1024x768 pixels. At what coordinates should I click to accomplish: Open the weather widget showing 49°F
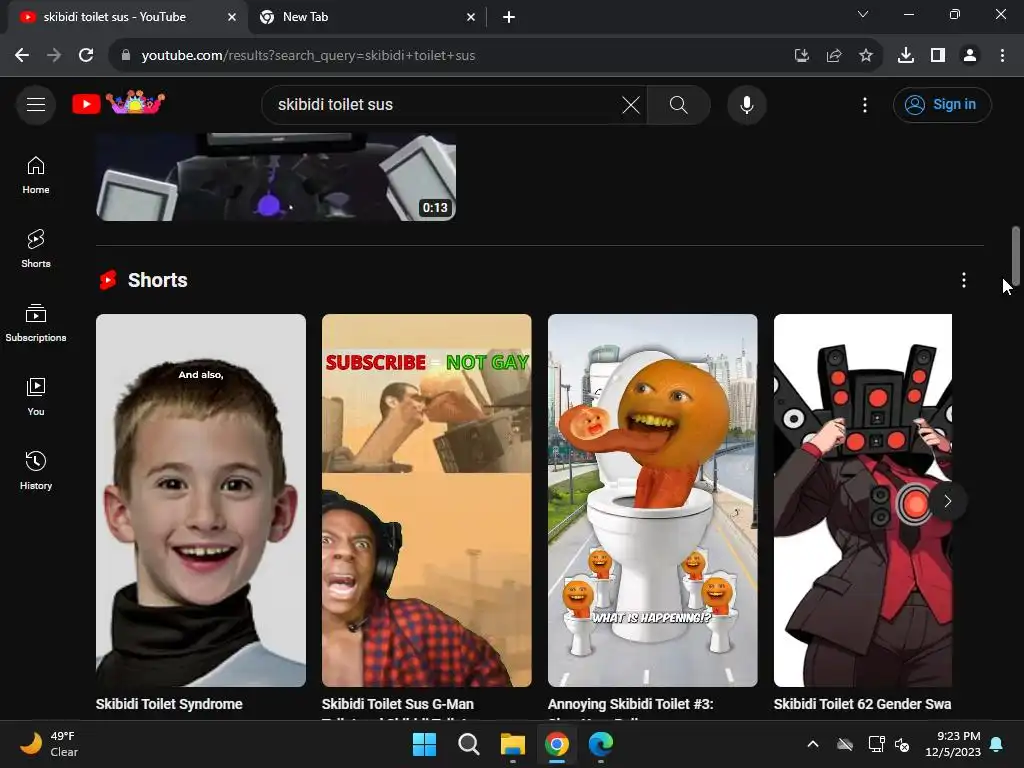50,744
